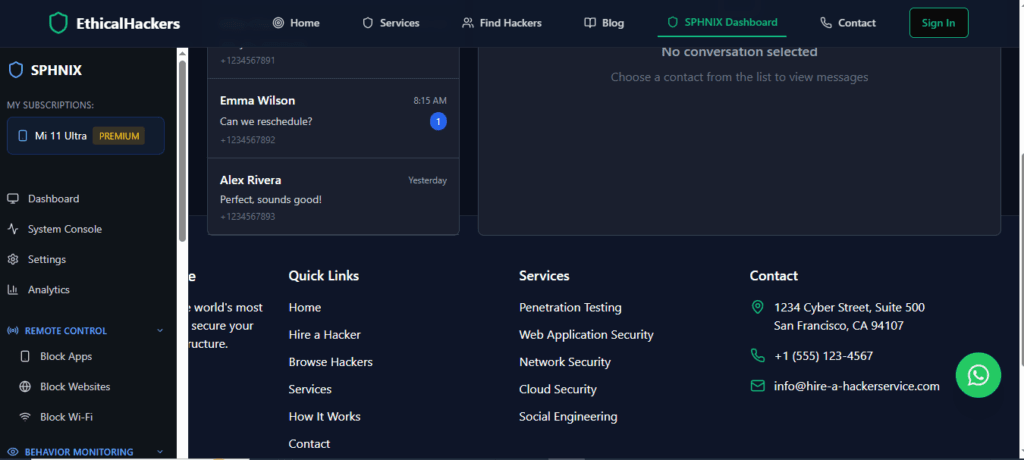Image resolution: width=1024 pixels, height=460 pixels.
Task: Click the +1234567893 number under Alex Rivera
Action: 248,216
